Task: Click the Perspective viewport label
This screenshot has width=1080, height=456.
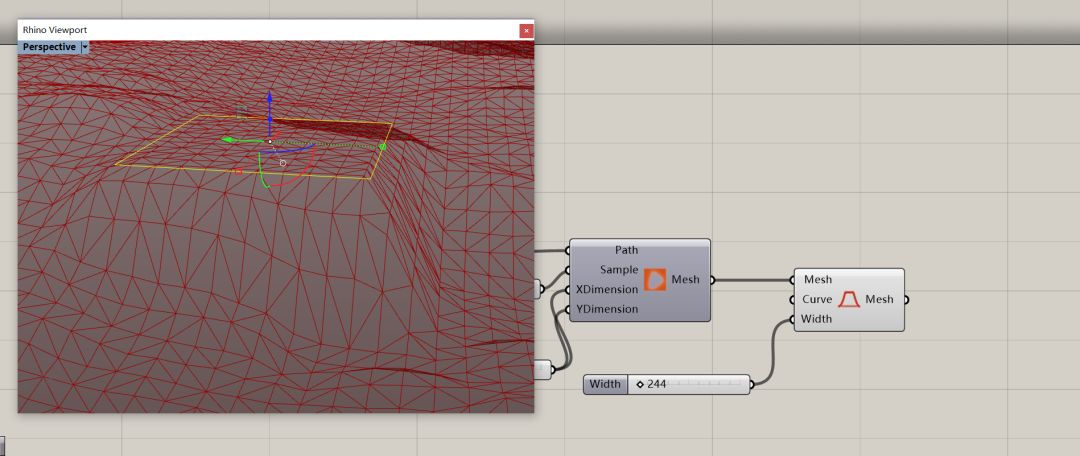Action: point(49,47)
